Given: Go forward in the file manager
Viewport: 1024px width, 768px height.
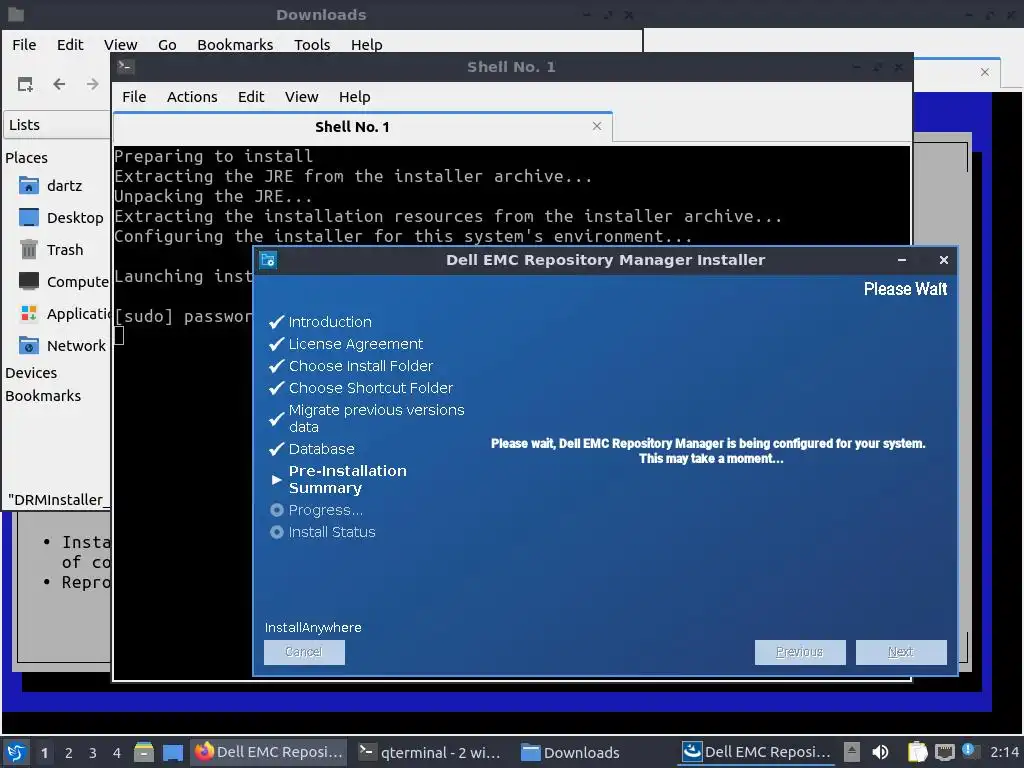Looking at the screenshot, I should click(x=93, y=84).
